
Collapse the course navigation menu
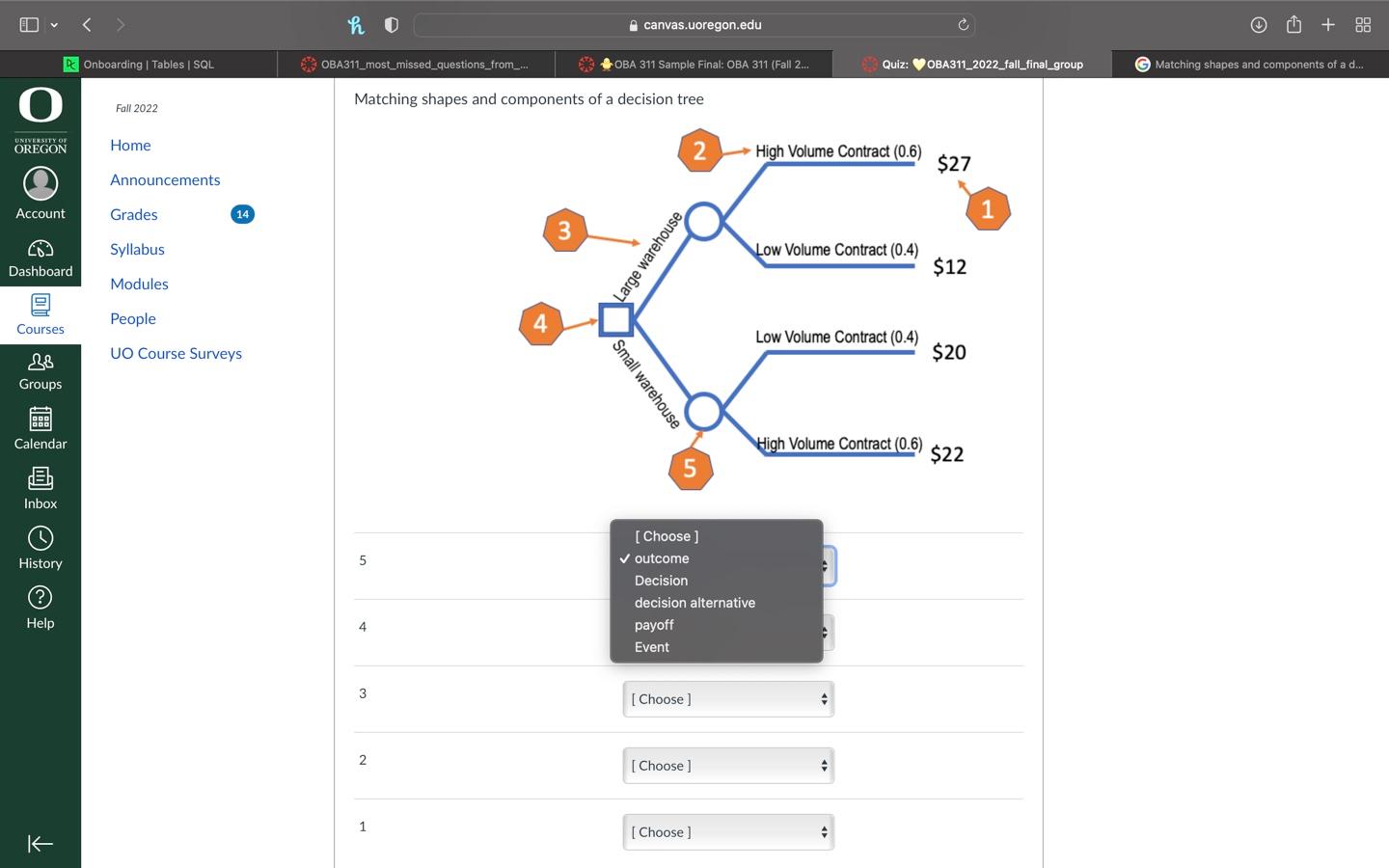(40, 843)
